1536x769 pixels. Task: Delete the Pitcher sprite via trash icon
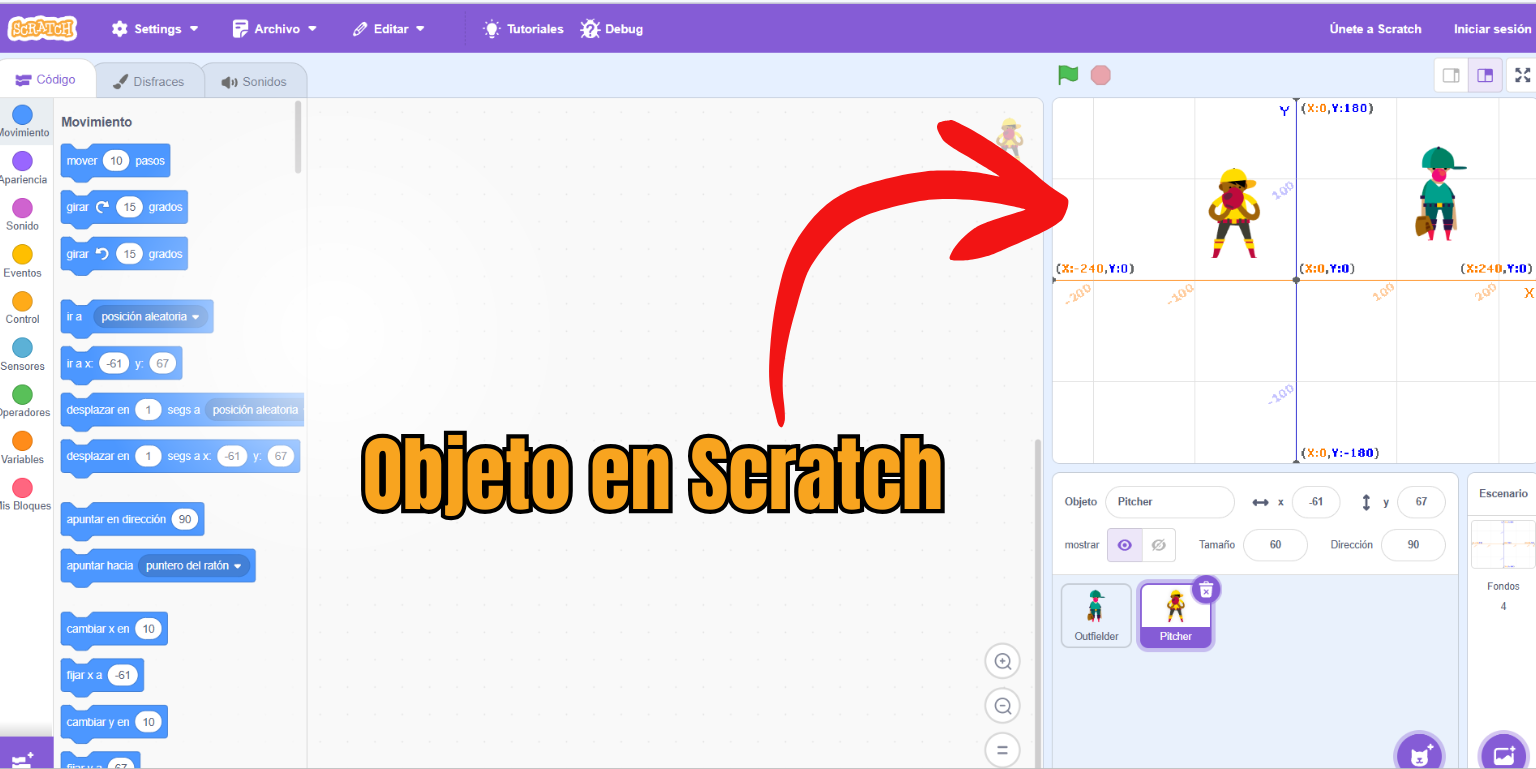(1206, 589)
